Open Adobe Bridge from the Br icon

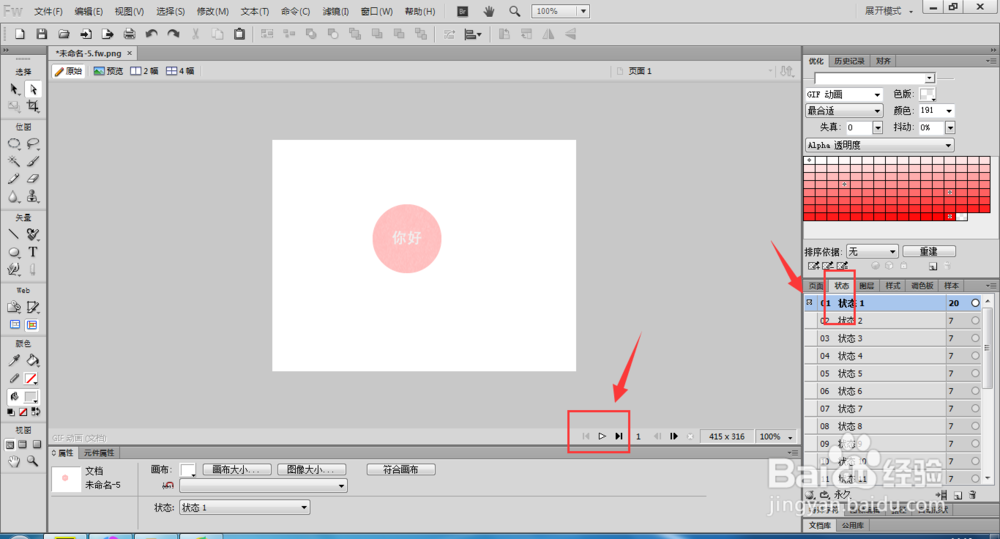463,11
